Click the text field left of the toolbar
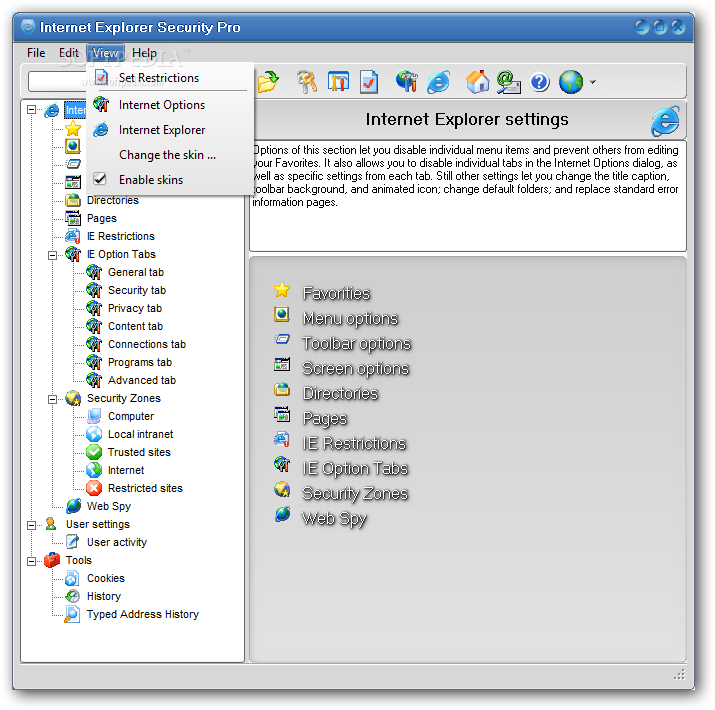The height and width of the screenshot is (710, 715). [57, 82]
